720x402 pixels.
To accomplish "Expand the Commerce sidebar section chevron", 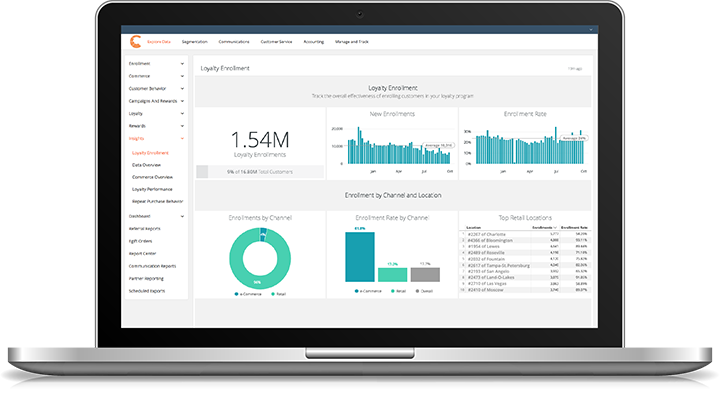I will tap(182, 76).
